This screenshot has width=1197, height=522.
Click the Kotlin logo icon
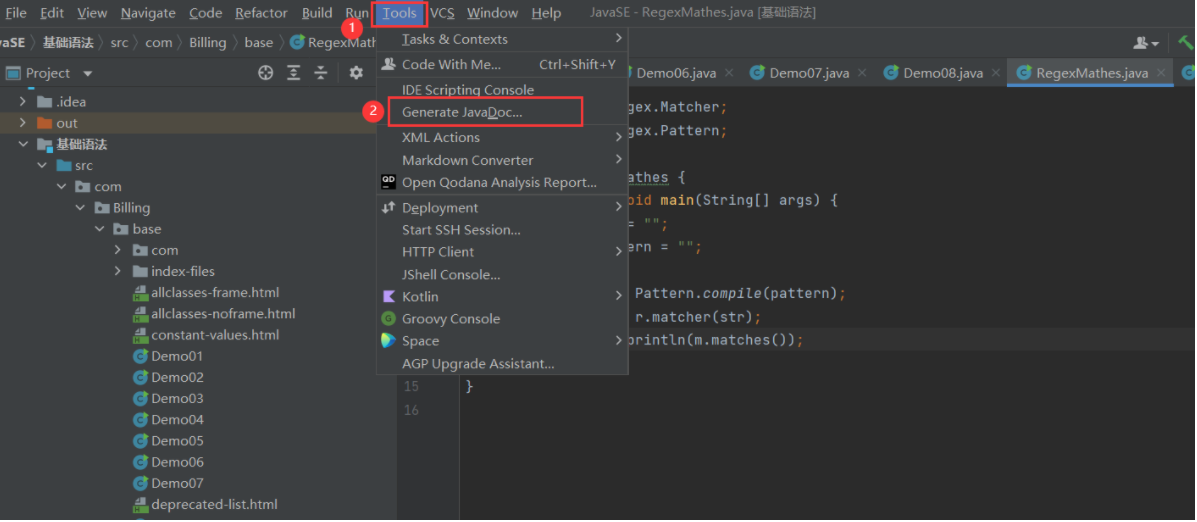(389, 296)
